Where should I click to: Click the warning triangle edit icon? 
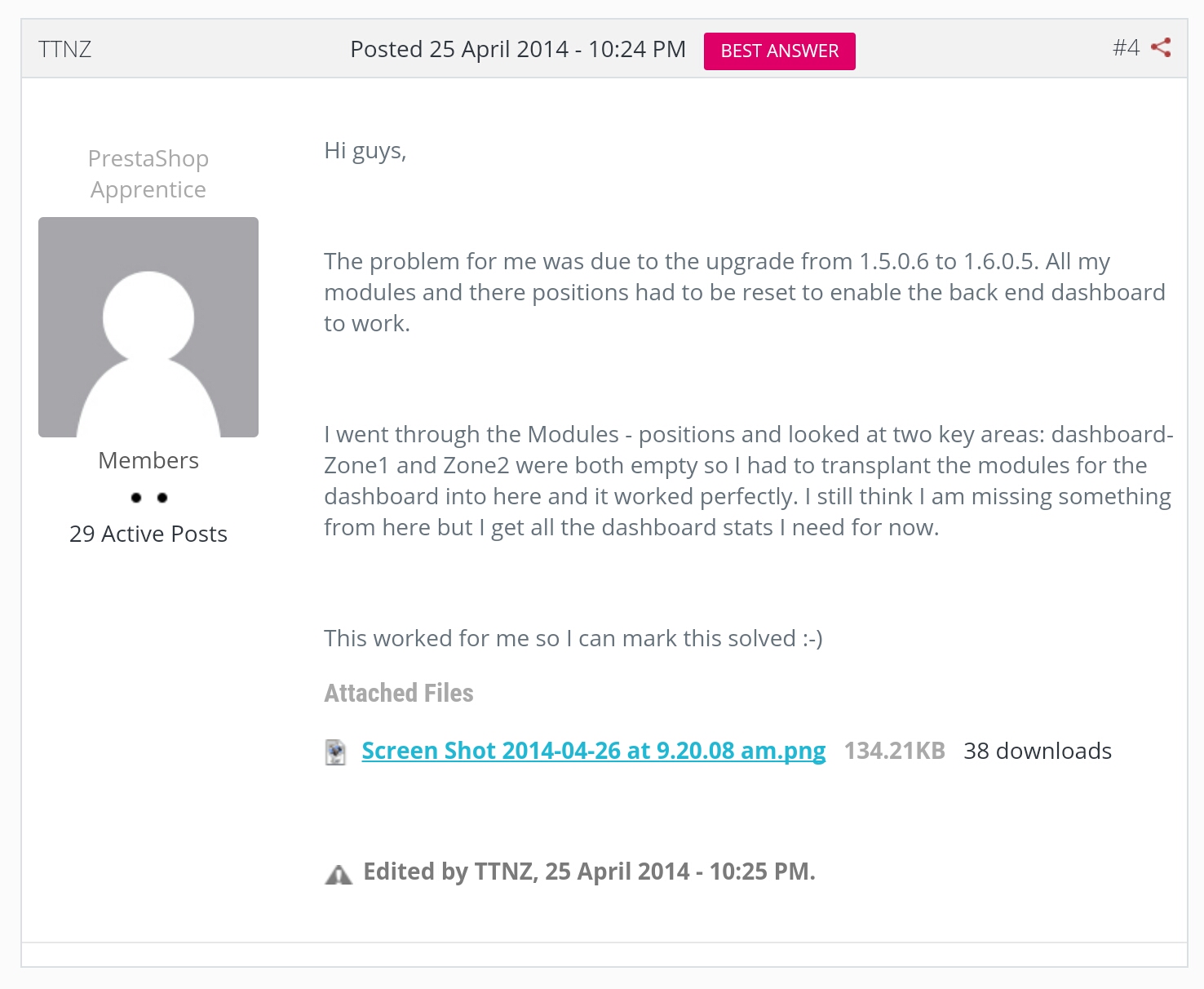339,875
